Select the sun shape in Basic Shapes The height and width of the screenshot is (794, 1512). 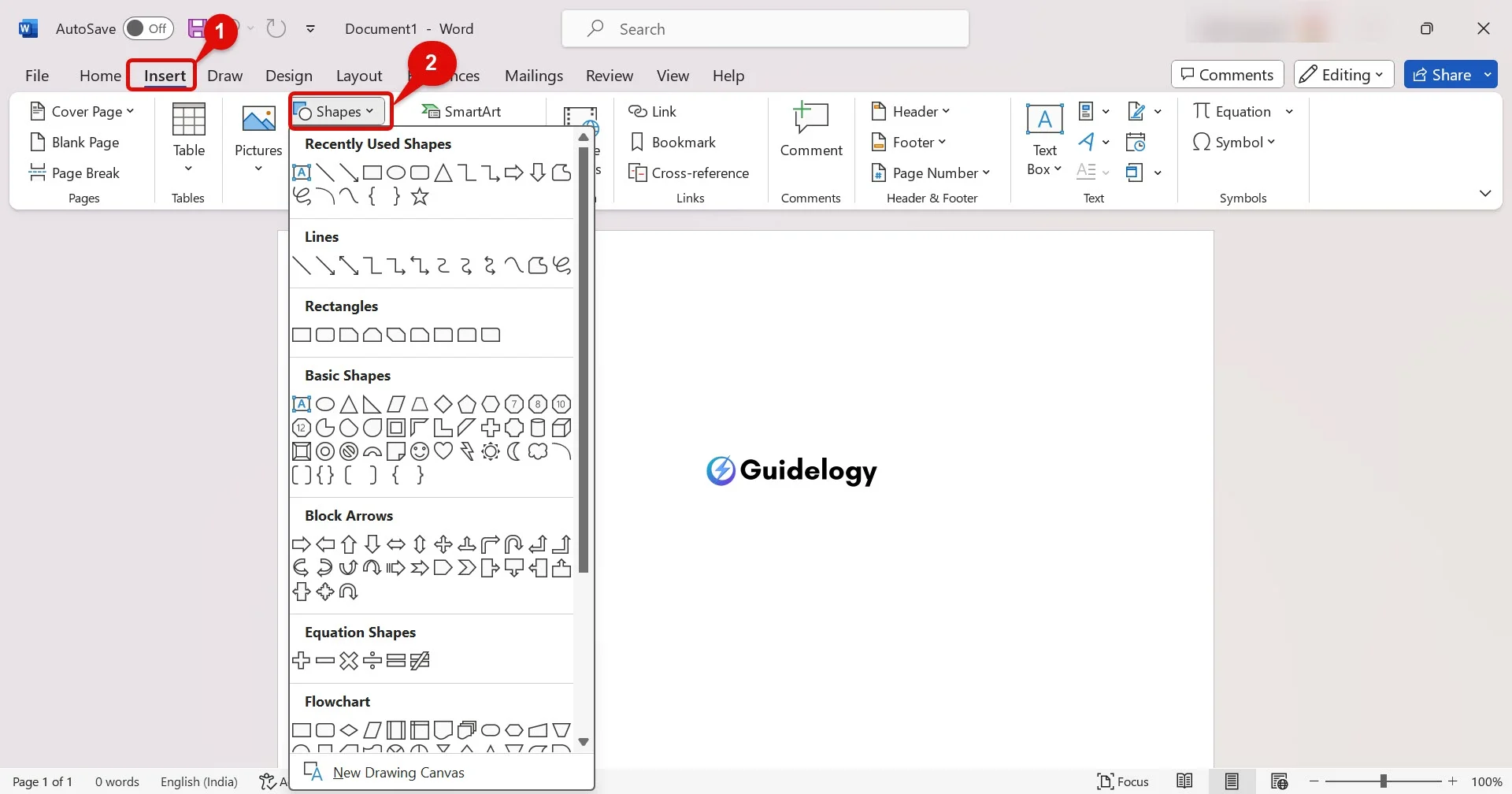click(491, 451)
